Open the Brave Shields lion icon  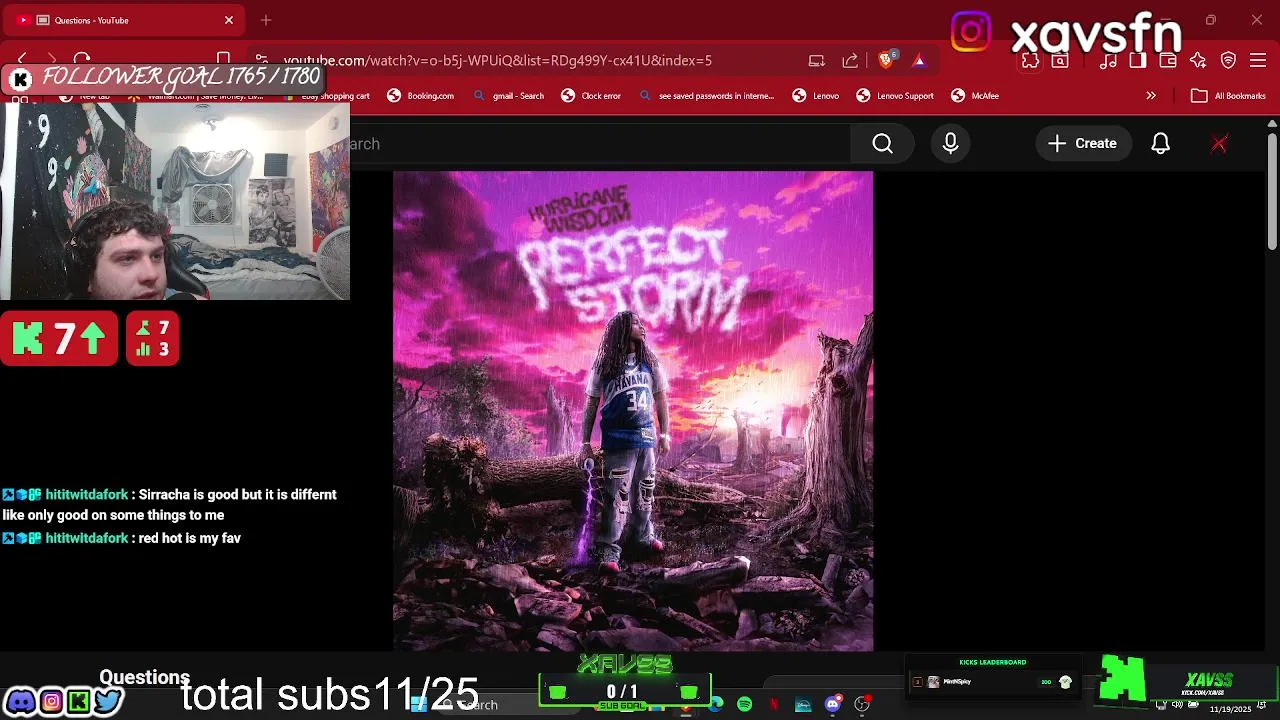click(886, 60)
